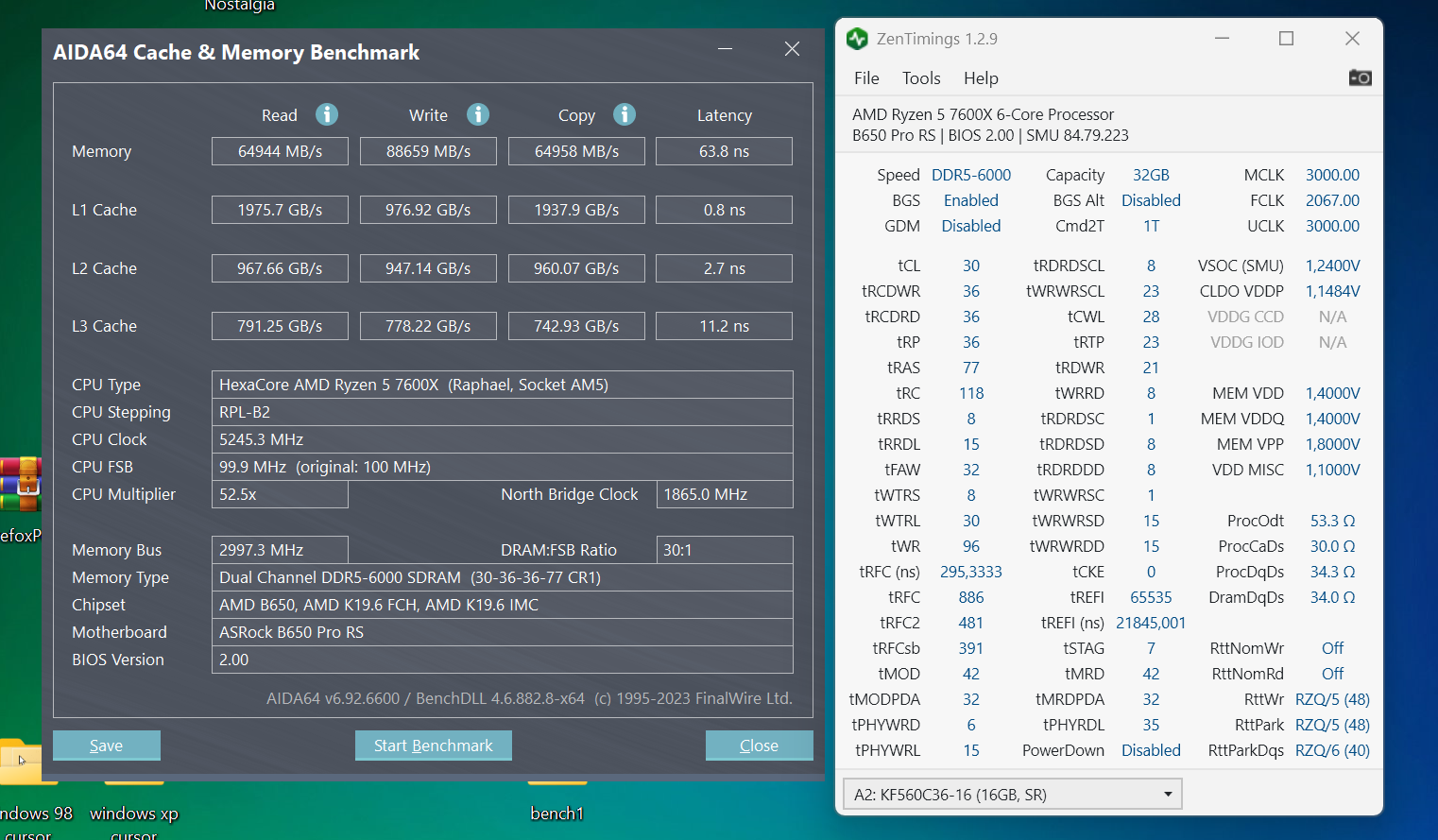This screenshot has height=840, width=1438.
Task: Click the Save button in AIDA64
Action: point(107,746)
